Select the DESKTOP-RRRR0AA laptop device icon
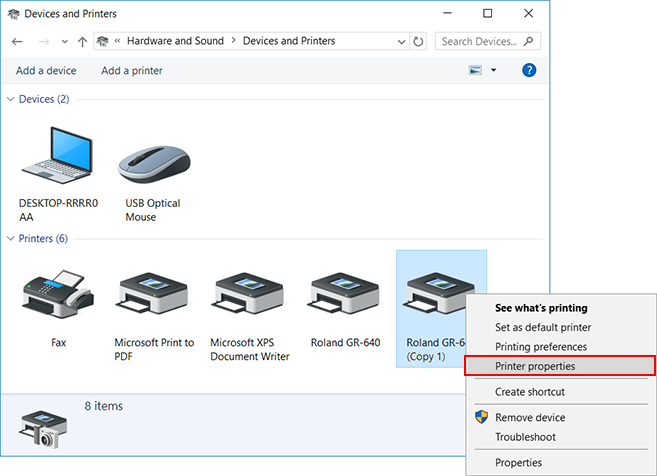657x476 pixels. pos(57,155)
